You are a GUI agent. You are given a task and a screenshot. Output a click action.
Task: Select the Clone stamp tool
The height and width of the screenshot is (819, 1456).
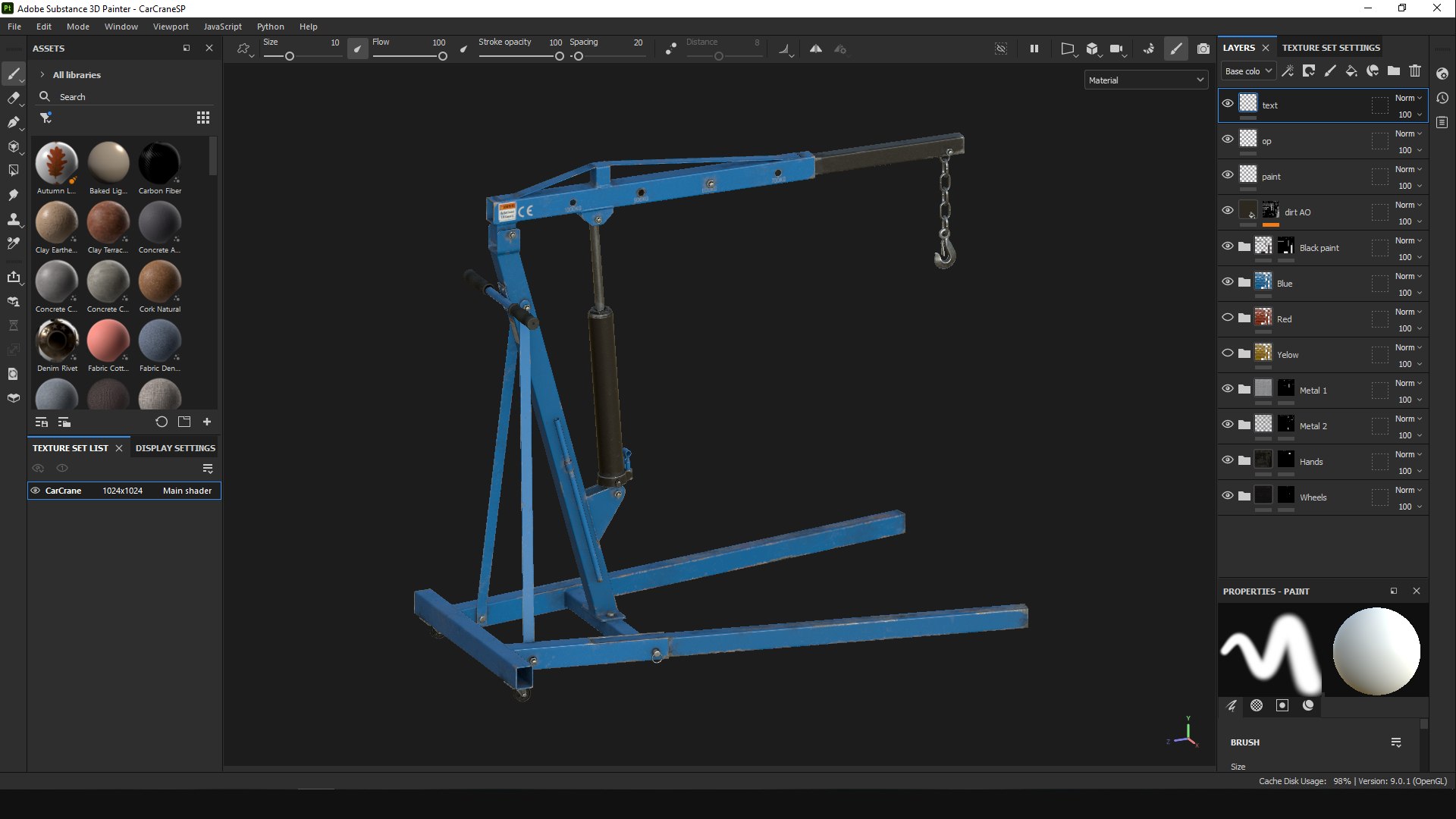tap(13, 219)
